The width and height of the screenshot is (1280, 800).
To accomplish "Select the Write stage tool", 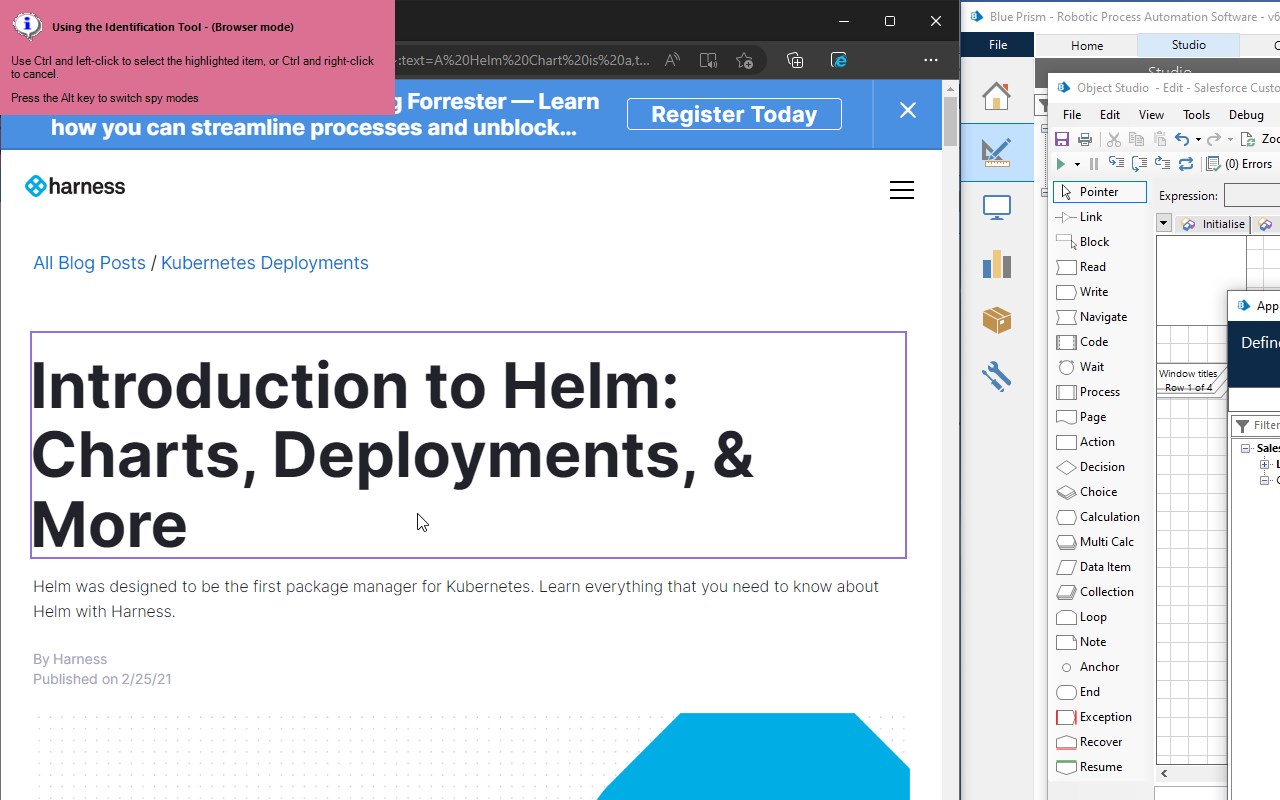I will pos(1083,292).
